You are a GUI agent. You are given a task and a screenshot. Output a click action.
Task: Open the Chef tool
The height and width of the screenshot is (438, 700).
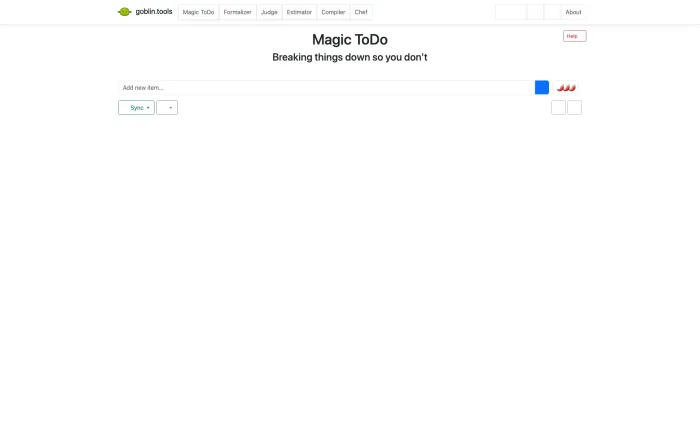[x=361, y=12]
